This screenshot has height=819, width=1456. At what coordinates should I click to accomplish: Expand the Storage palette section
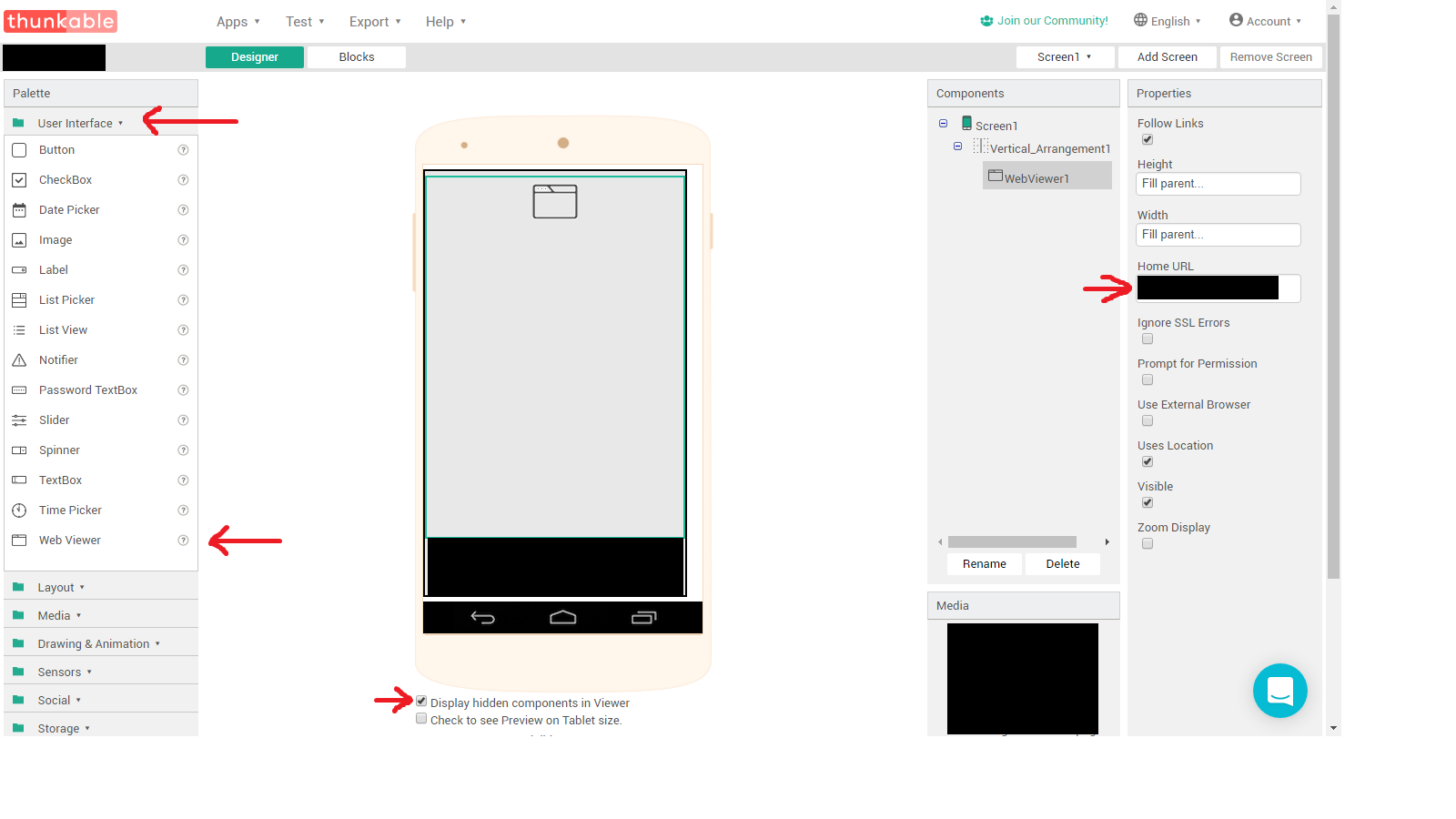click(x=101, y=728)
